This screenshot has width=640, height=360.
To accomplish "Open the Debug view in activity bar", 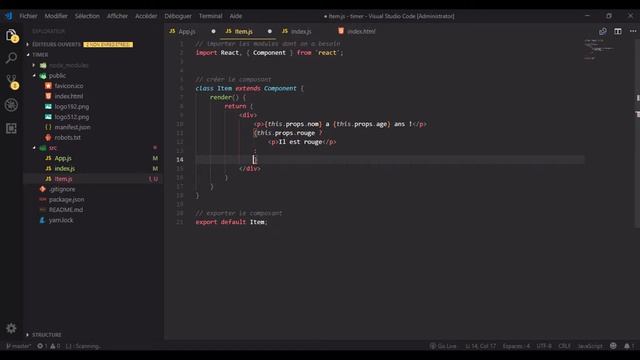I will pyautogui.click(x=11, y=105).
